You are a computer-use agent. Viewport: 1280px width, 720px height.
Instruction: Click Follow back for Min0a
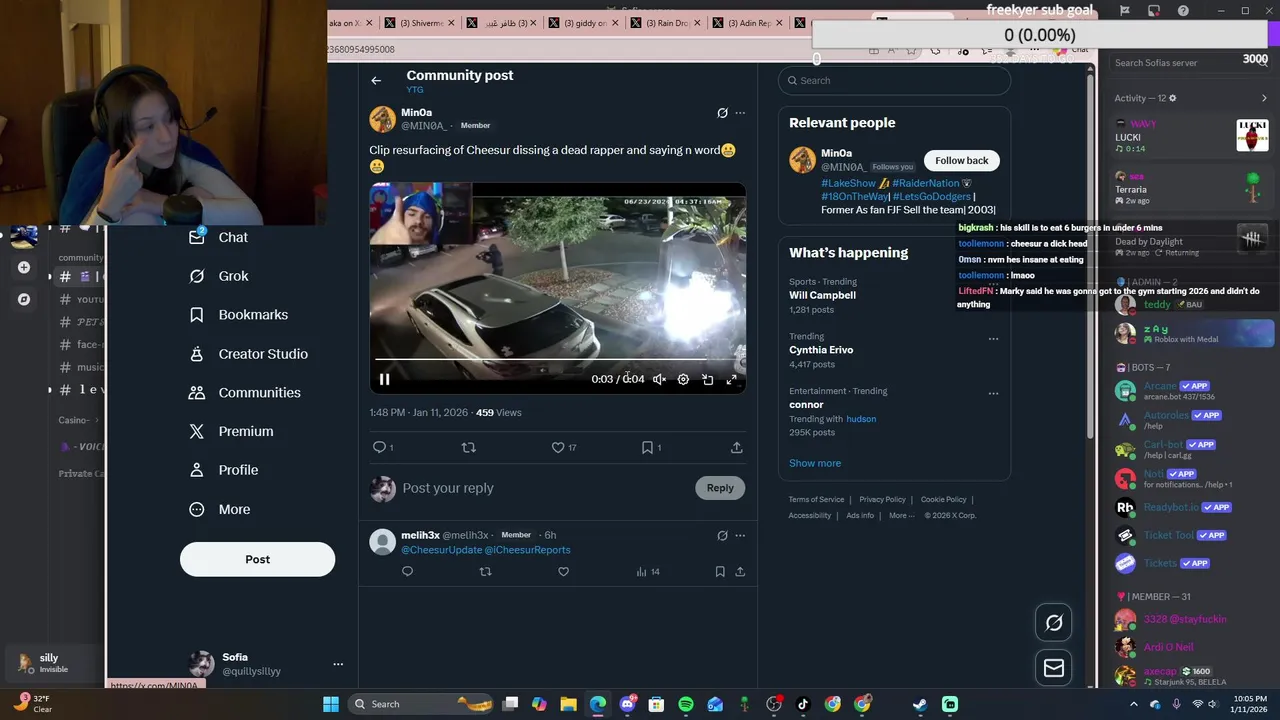961,160
